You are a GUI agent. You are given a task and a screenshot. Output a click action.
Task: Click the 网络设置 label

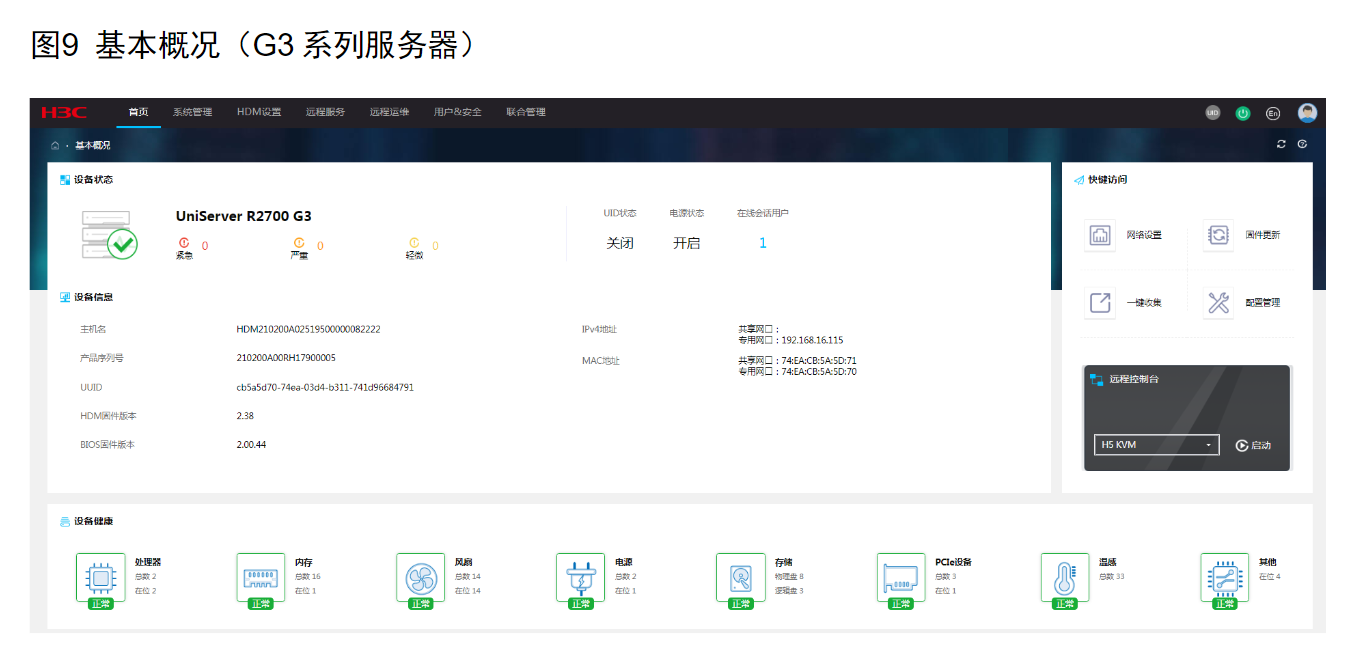1144,235
